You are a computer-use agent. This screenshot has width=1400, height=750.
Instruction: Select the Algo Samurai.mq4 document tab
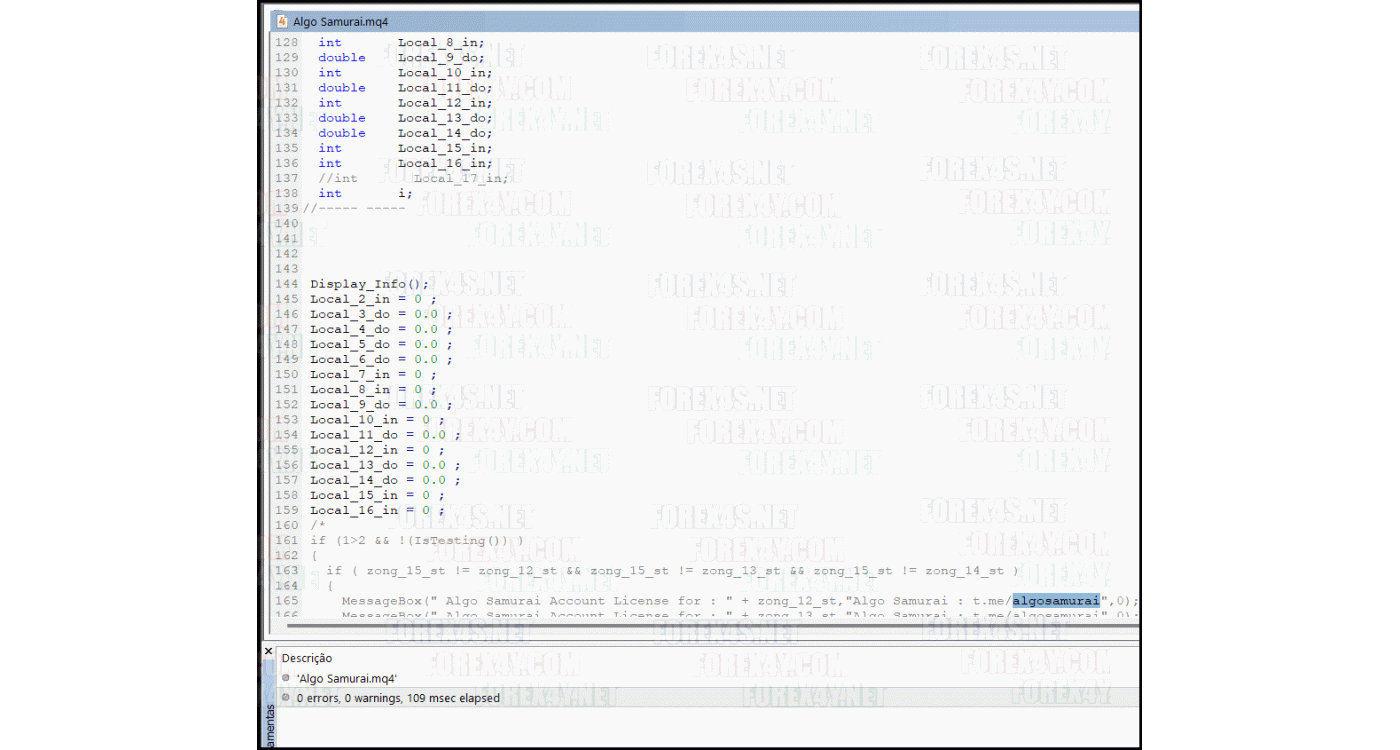pyautogui.click(x=340, y=21)
